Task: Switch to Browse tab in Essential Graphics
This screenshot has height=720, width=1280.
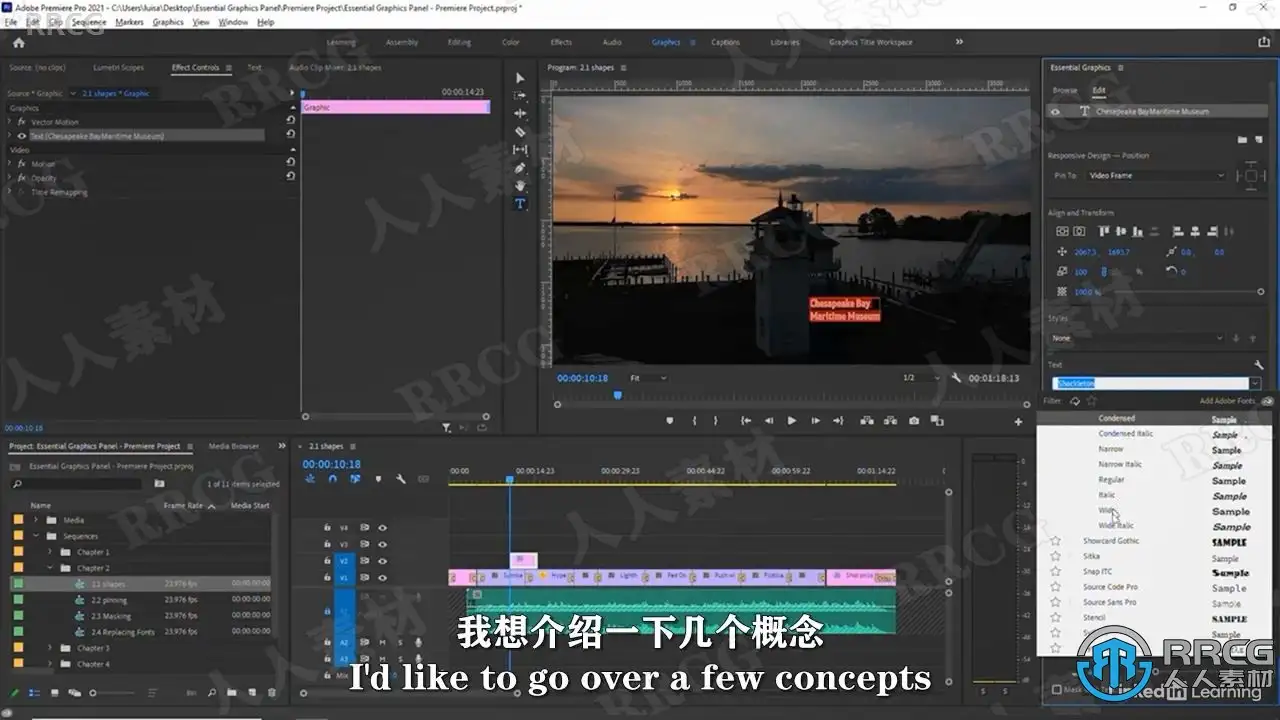Action: pyautogui.click(x=1065, y=90)
